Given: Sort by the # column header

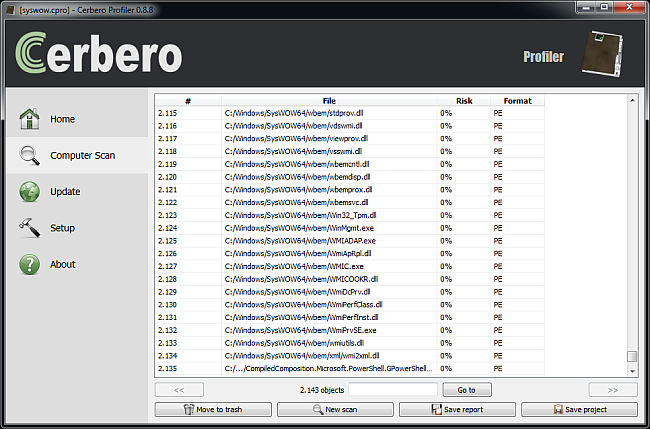Looking at the screenshot, I should (x=188, y=101).
